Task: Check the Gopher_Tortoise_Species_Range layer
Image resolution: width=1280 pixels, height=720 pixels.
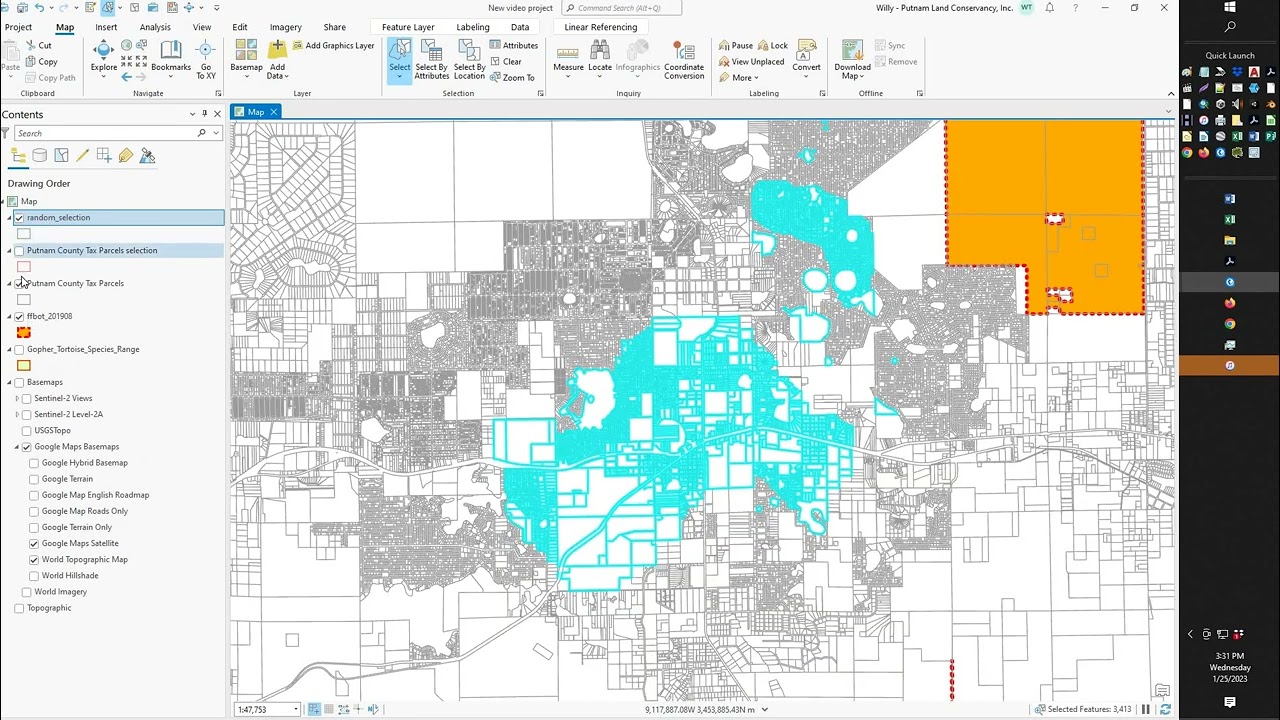Action: [x=19, y=349]
